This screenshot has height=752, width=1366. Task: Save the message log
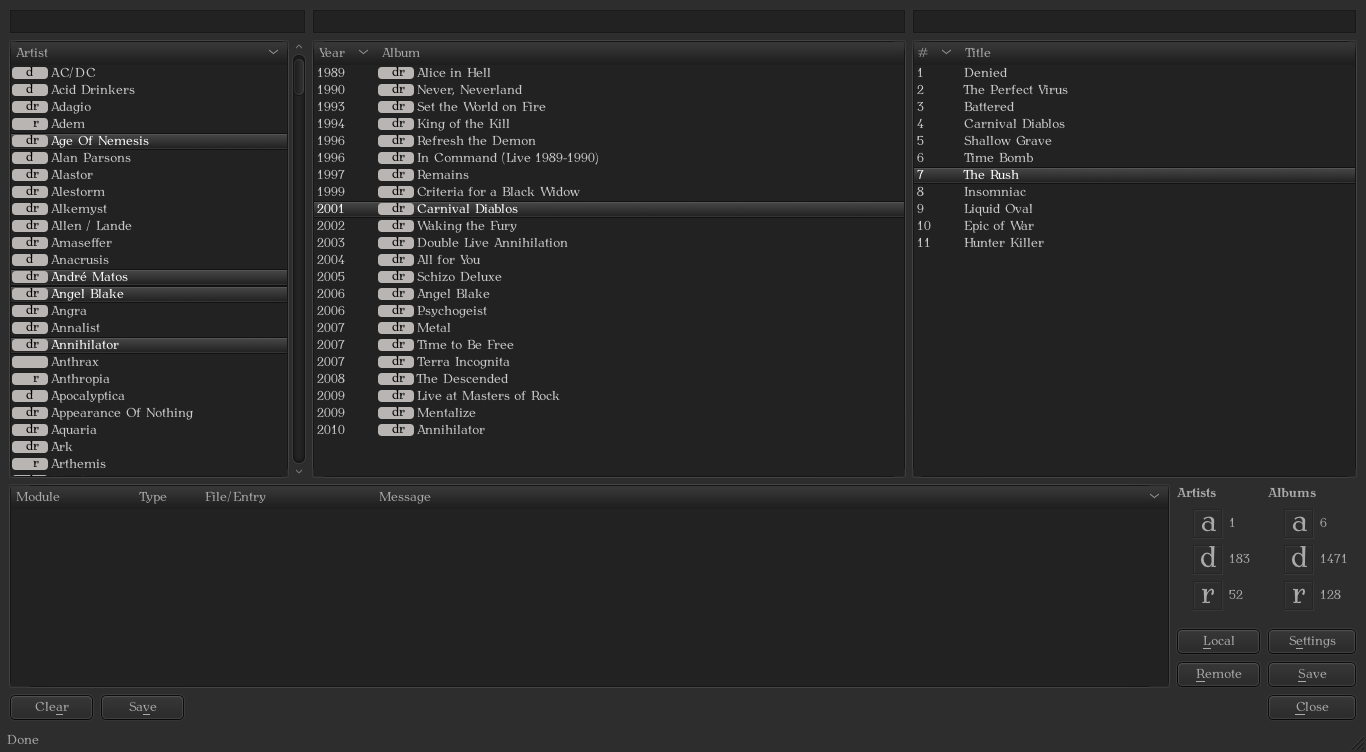(x=143, y=707)
